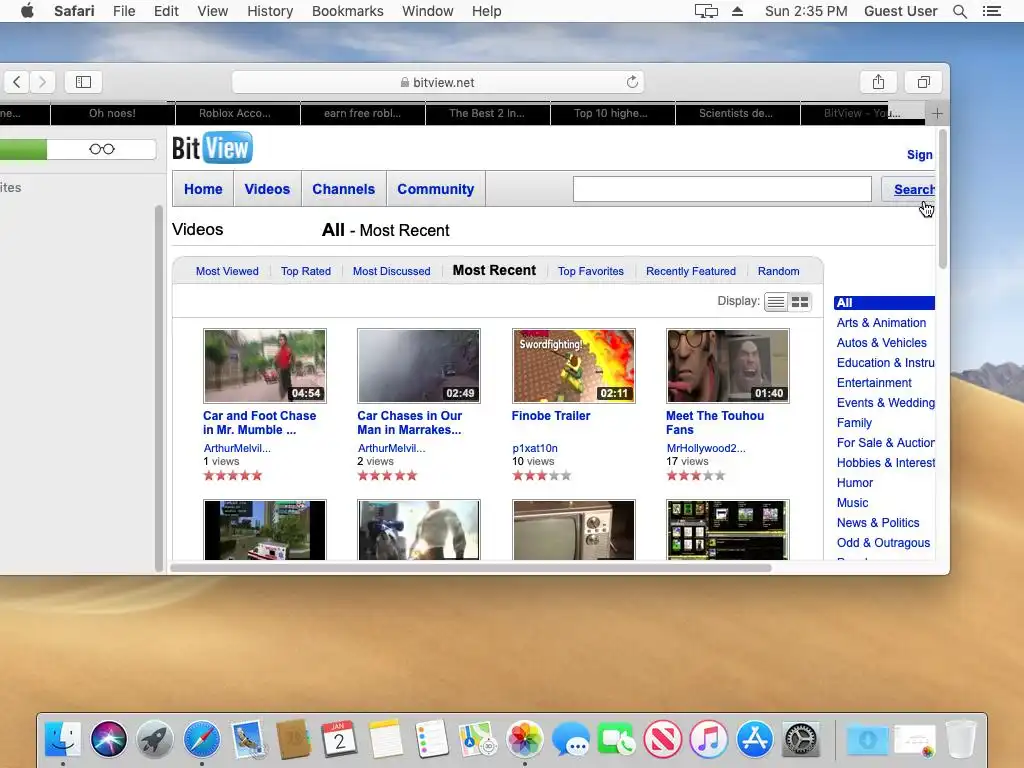The width and height of the screenshot is (1024, 768).
Task: Go to BitView Home nav link
Action: coord(203,189)
